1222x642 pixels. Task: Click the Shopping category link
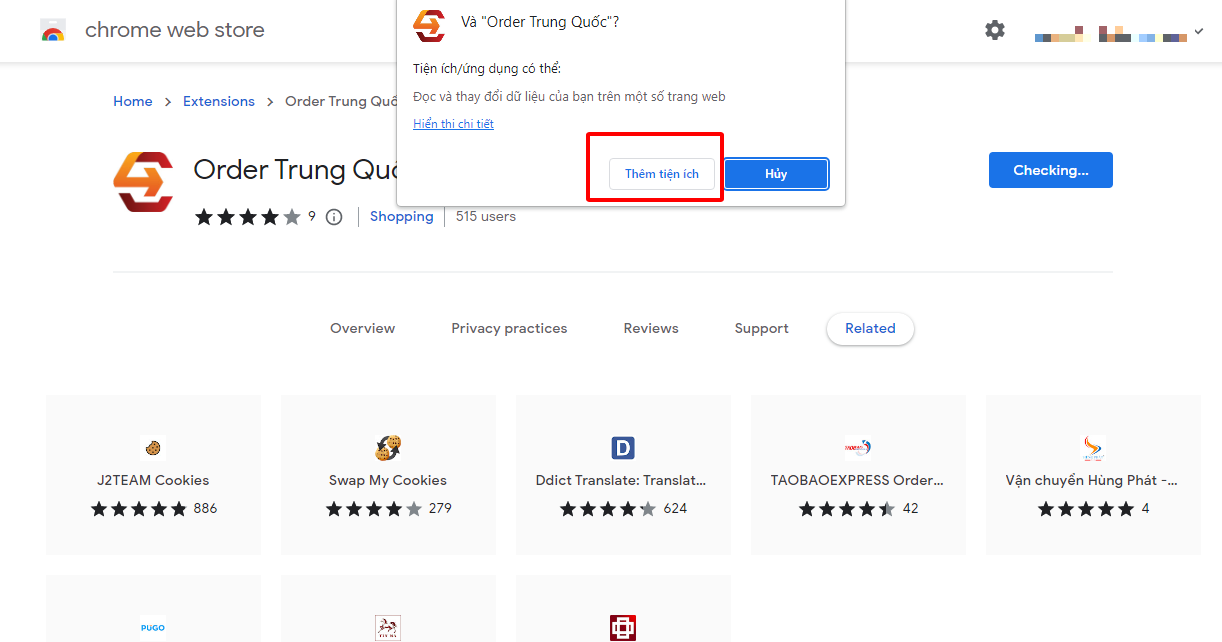tap(401, 216)
